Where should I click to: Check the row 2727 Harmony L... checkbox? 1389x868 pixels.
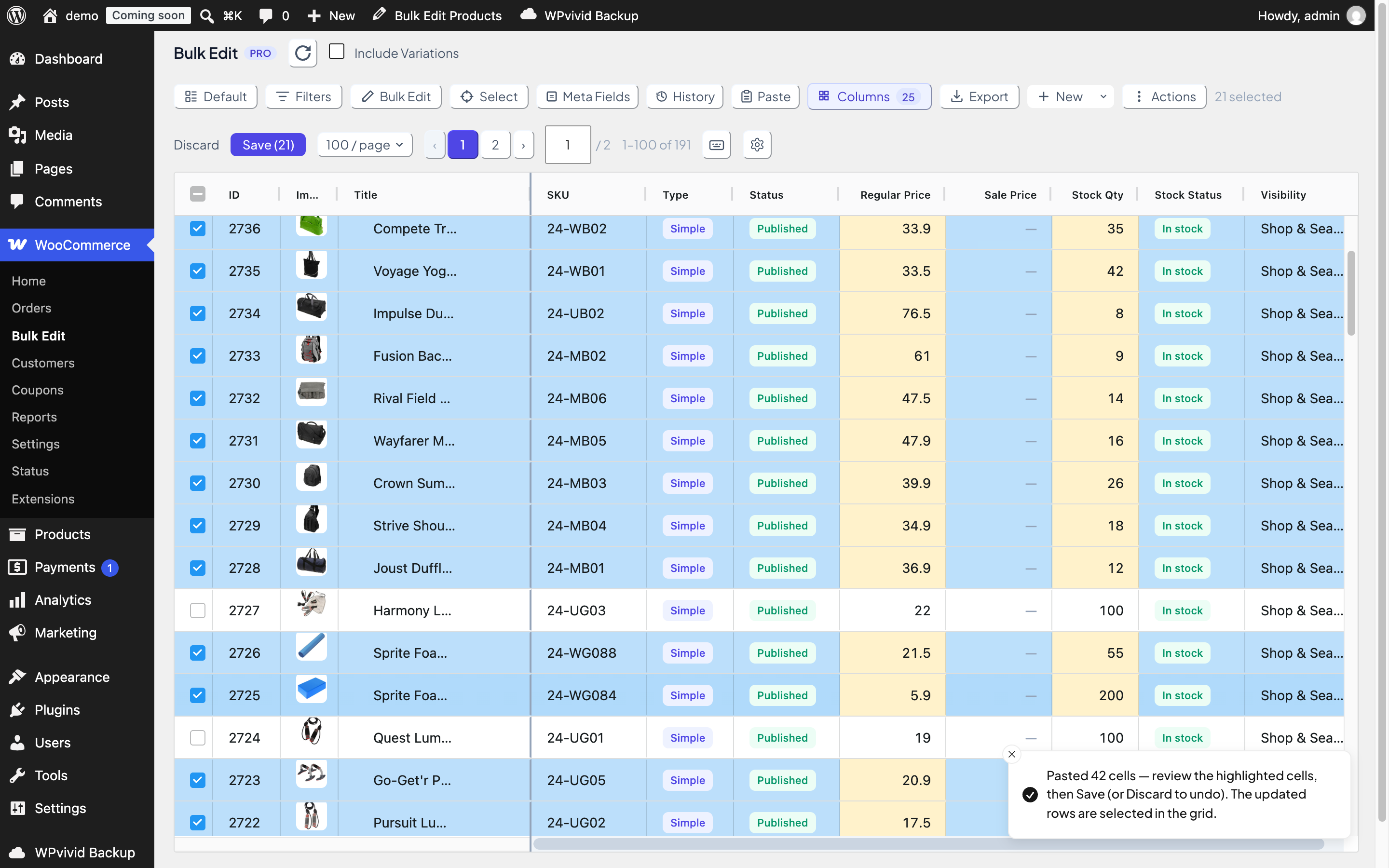click(197, 610)
